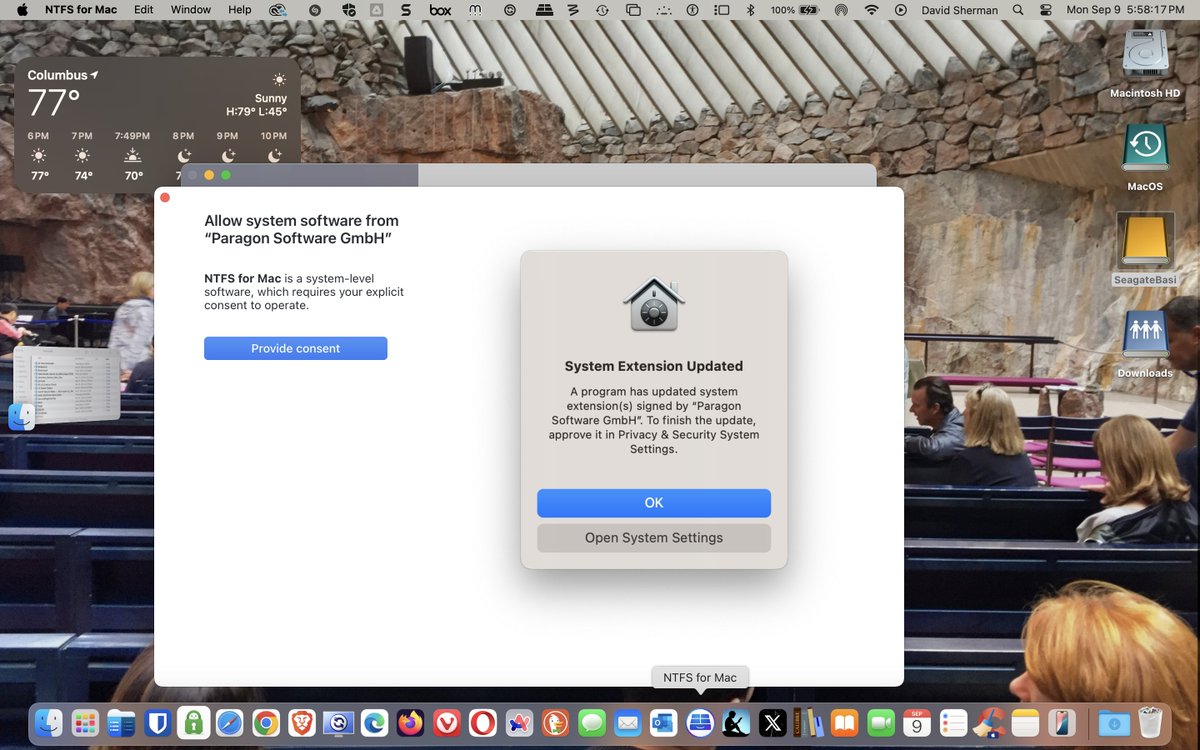
Task: Click the "System Extension Updated" title
Action: pyautogui.click(x=654, y=366)
